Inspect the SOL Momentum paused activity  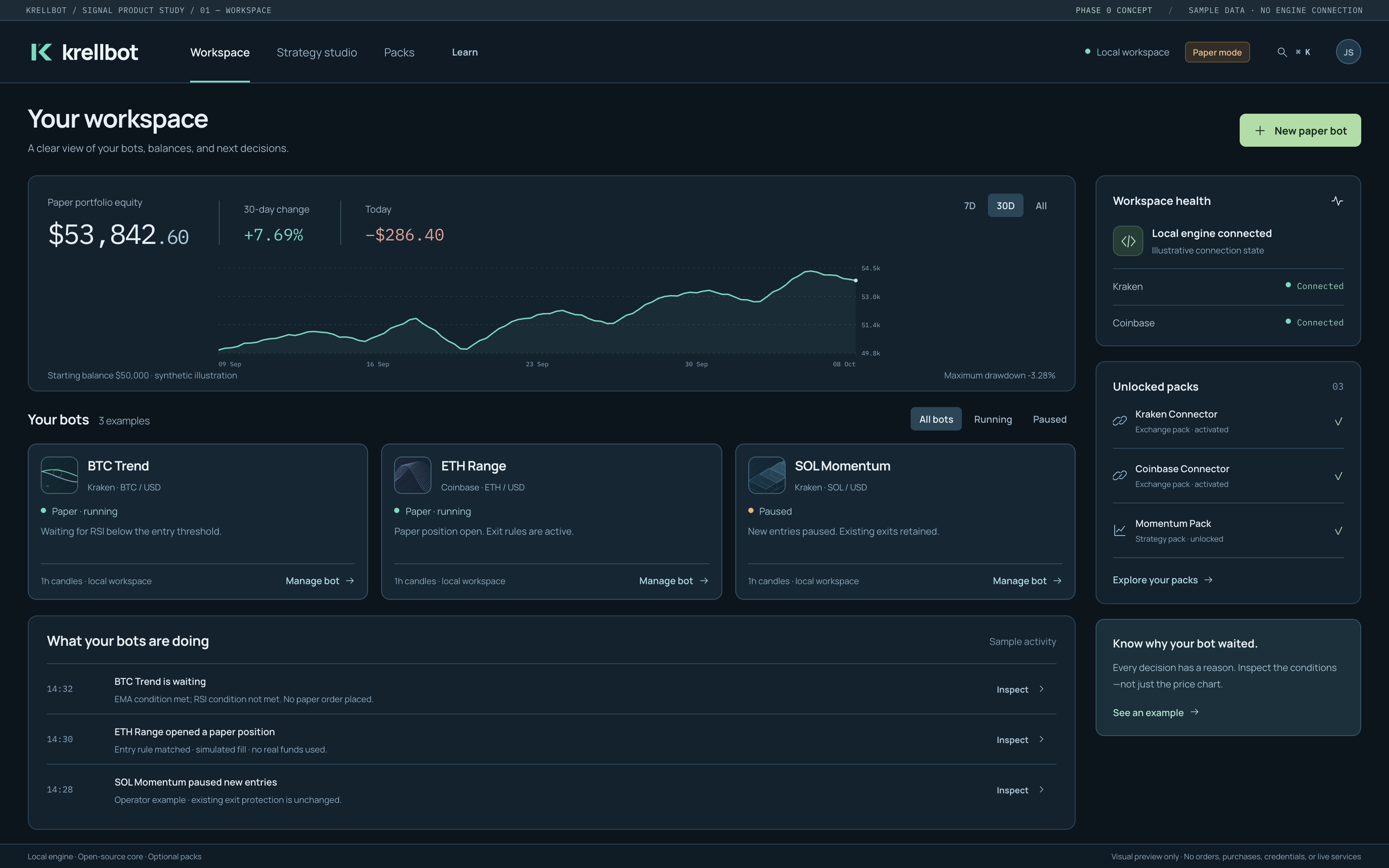[x=1020, y=790]
